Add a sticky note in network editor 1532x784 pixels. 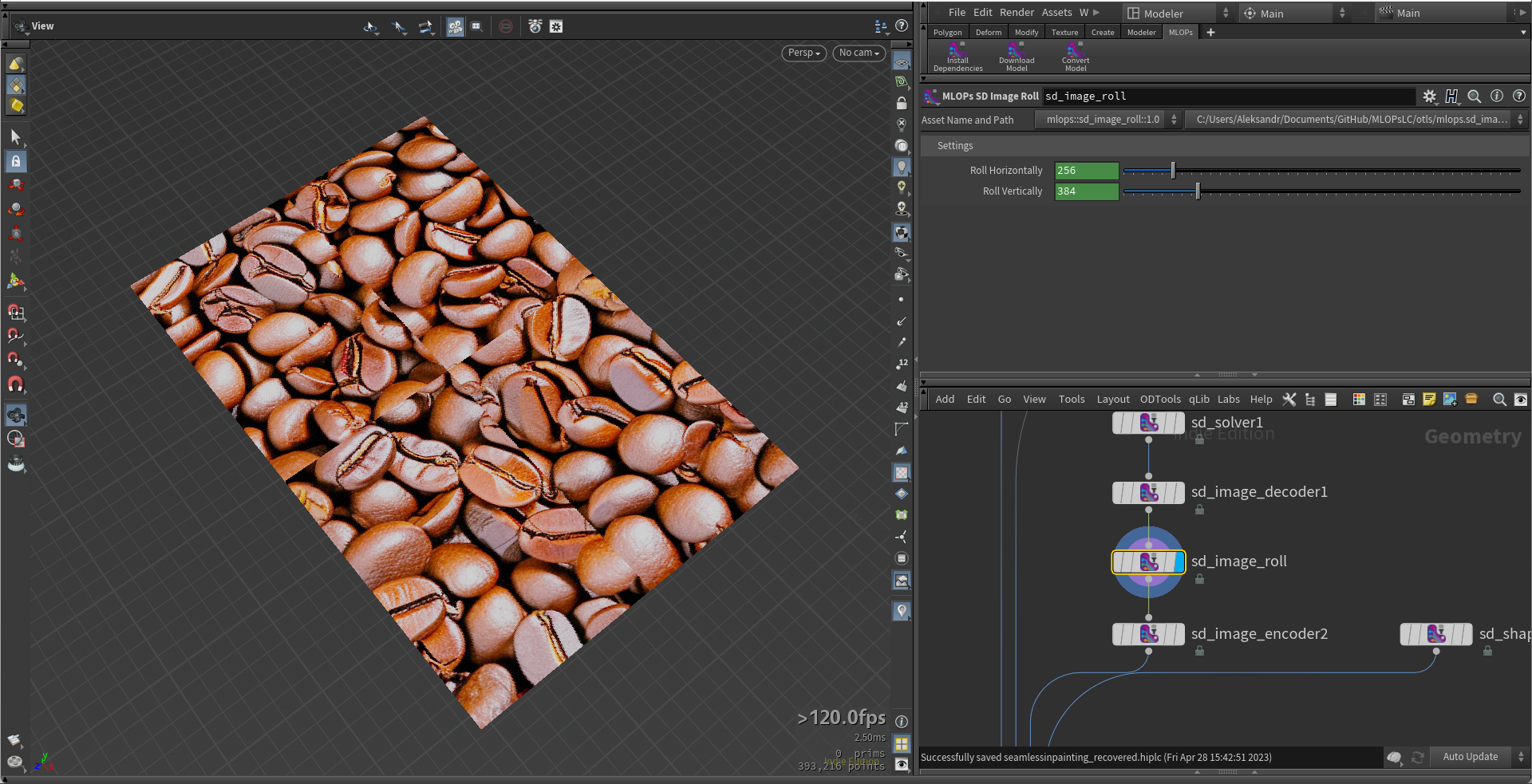pyautogui.click(x=1428, y=400)
